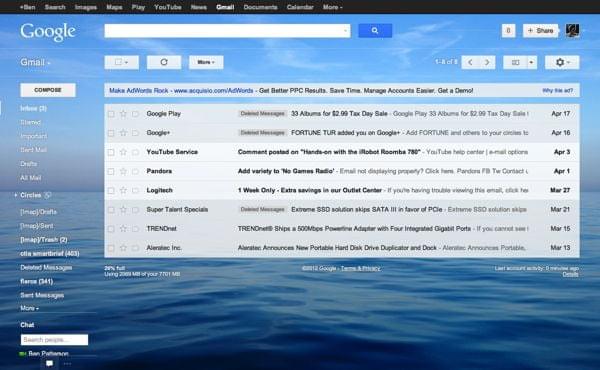Select the Aleratec Inc. email checkbox
Image resolution: width=600 pixels, height=370 pixels.
(111, 248)
